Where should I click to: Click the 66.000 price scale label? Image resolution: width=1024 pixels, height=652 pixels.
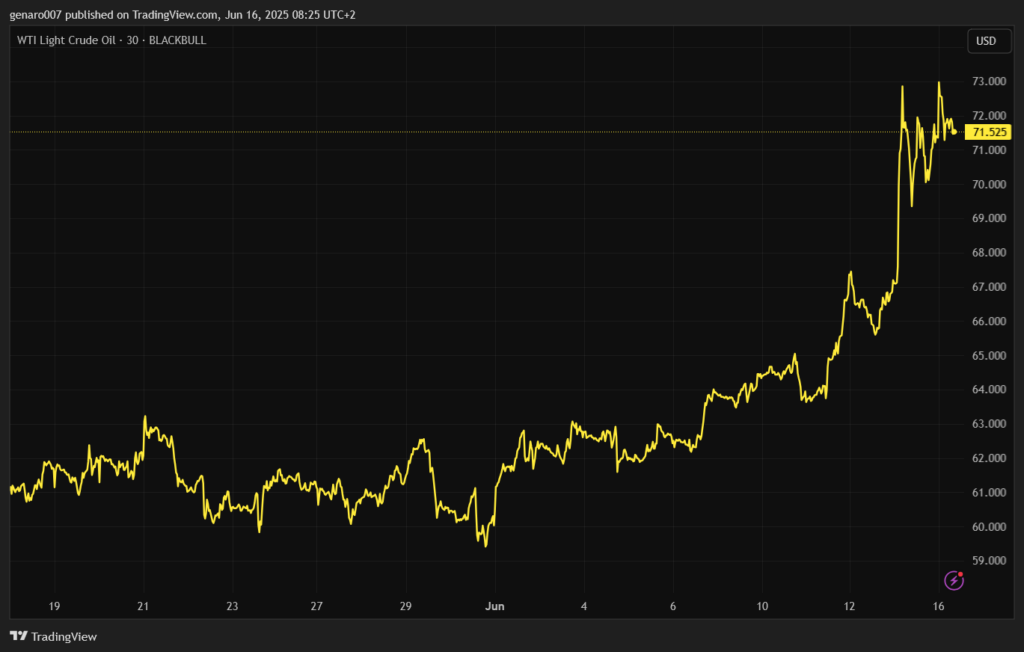click(988, 321)
